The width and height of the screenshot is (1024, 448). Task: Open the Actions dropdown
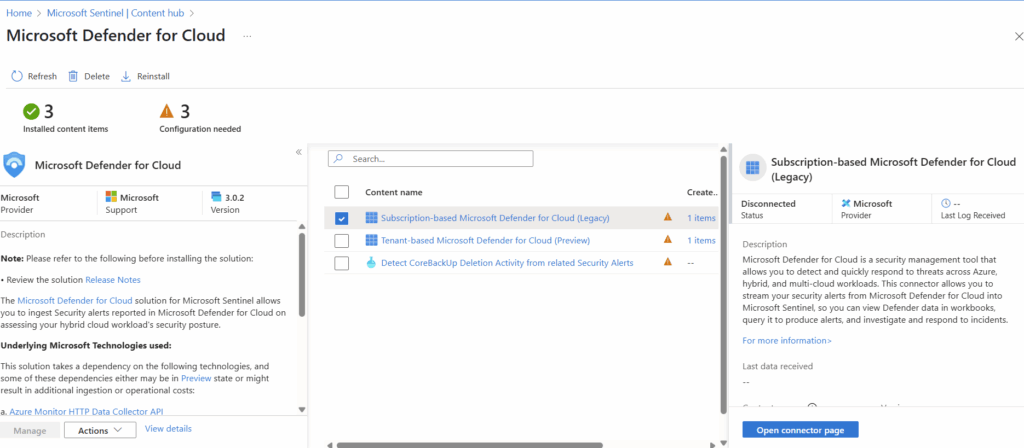click(100, 430)
